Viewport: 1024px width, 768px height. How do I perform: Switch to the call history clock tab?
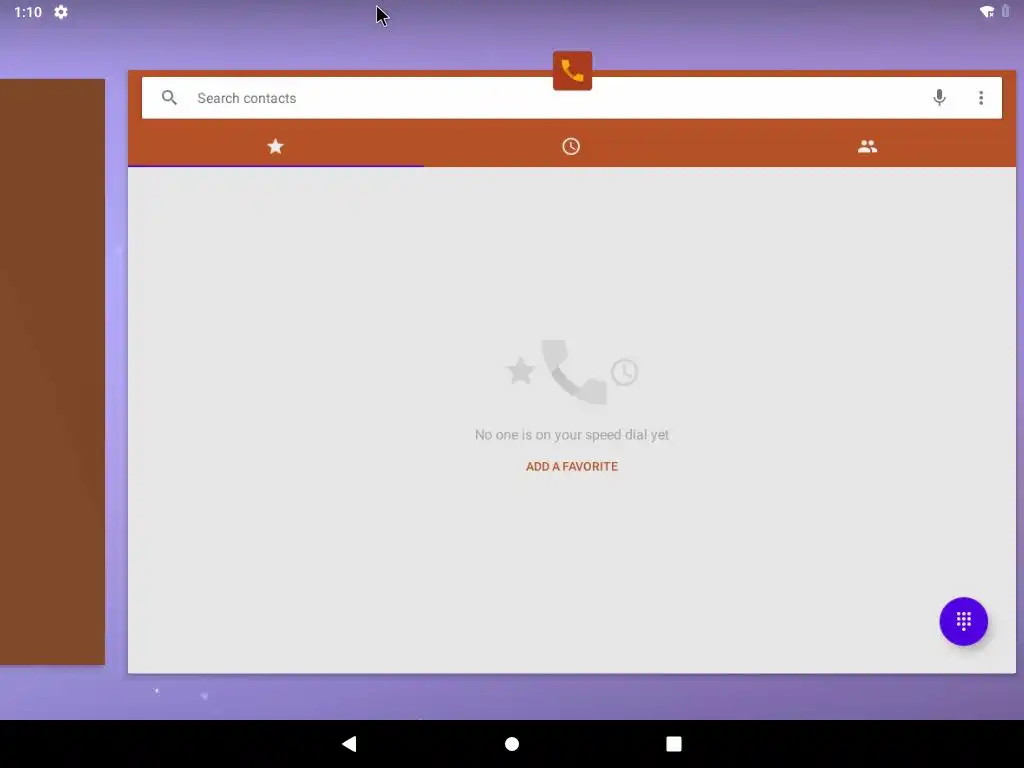[x=571, y=146]
